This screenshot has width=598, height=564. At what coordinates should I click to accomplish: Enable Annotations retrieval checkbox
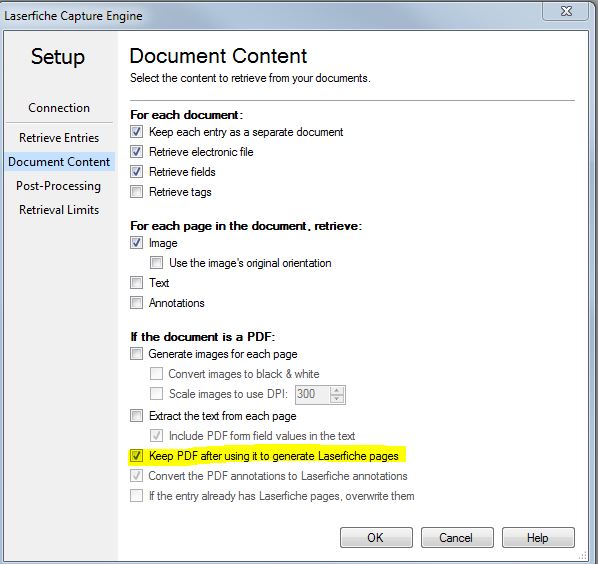click(136, 302)
